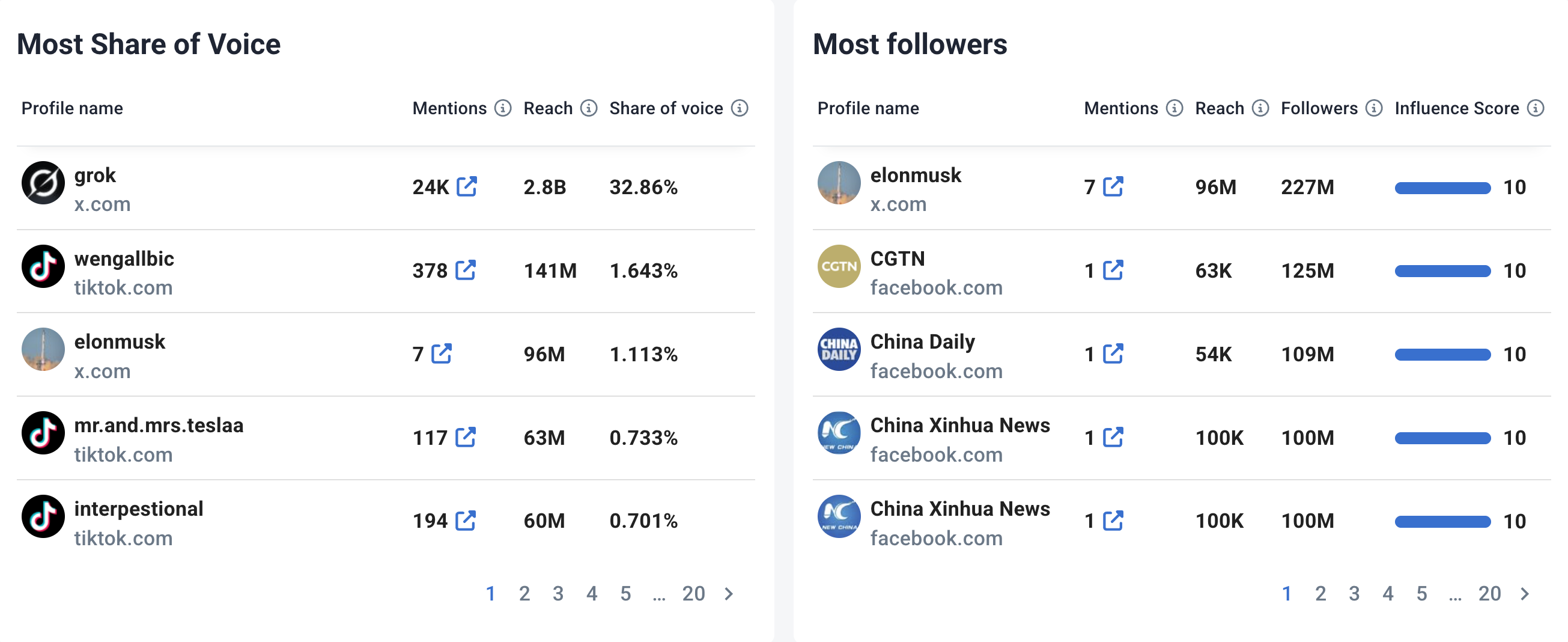Viewport: 1568px width, 642px height.
Task: Click elonmusk's influence score bar
Action: pyautogui.click(x=1442, y=188)
